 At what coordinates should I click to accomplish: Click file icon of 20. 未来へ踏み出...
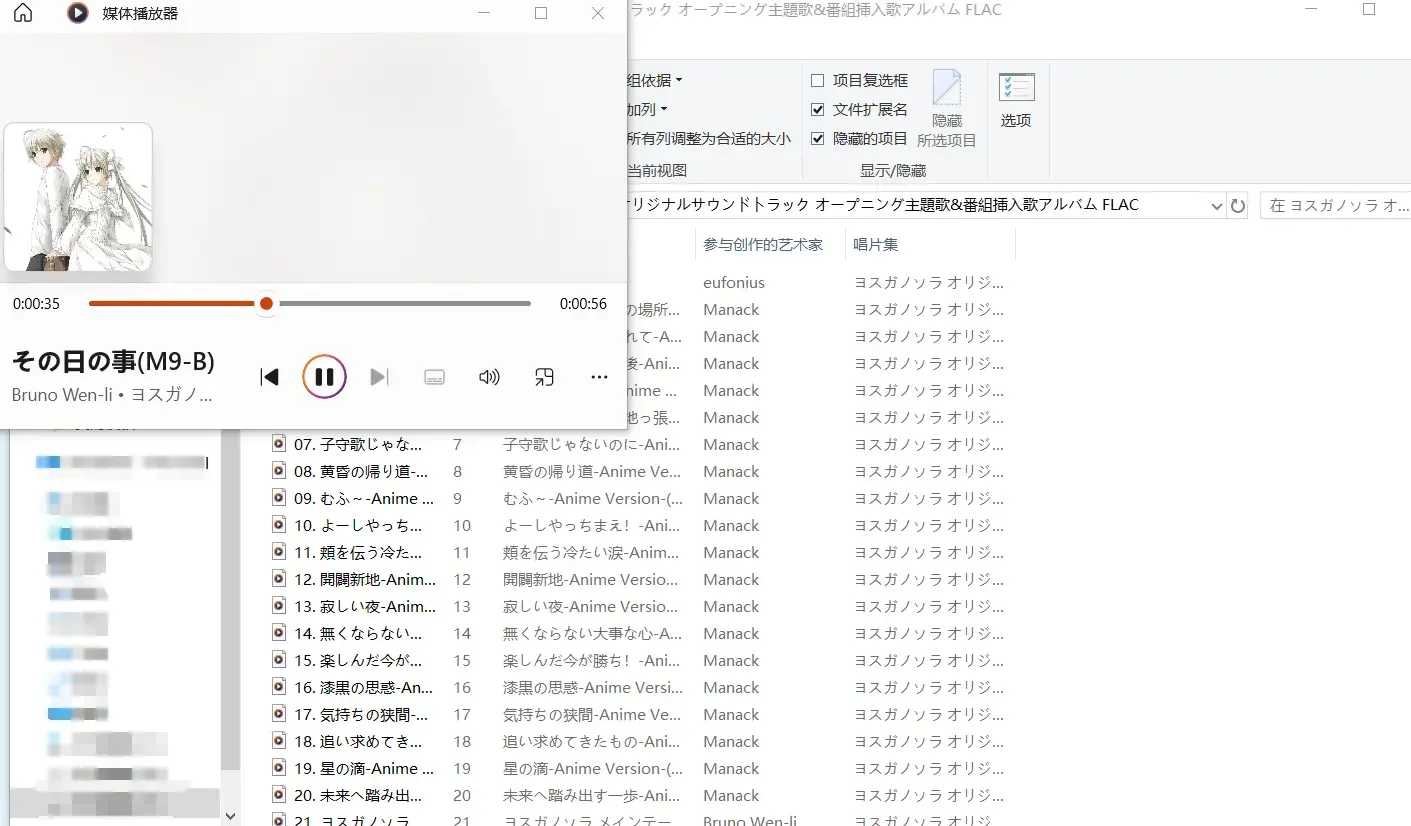tap(279, 795)
